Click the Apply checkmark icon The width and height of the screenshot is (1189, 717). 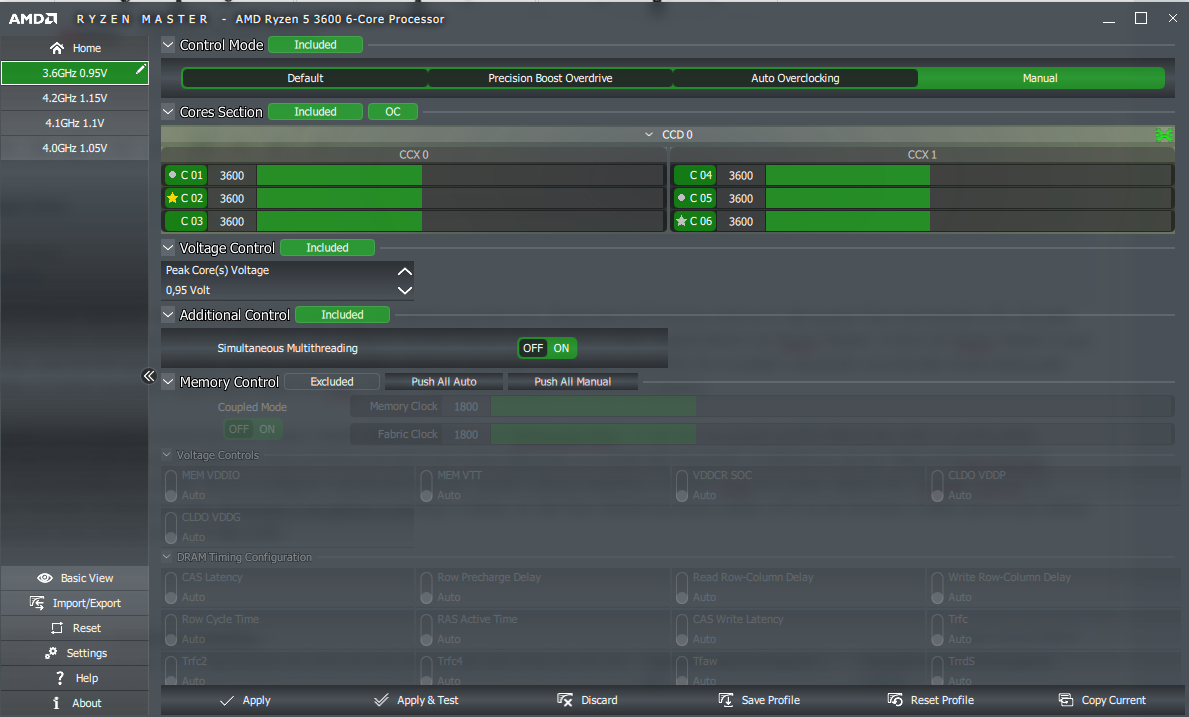click(x=227, y=700)
